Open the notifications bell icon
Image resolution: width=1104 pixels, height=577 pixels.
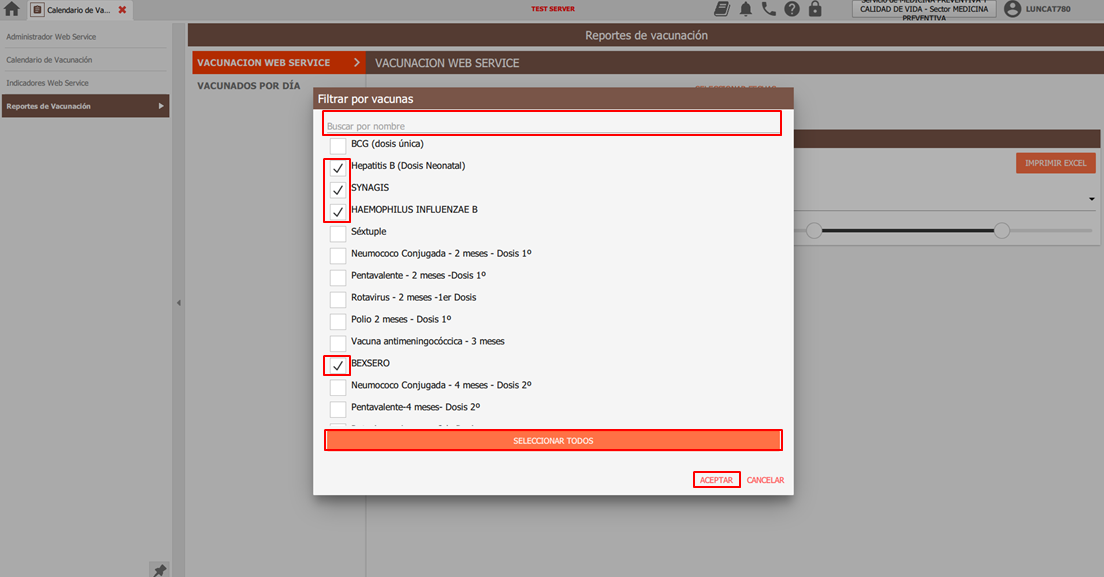coord(746,9)
